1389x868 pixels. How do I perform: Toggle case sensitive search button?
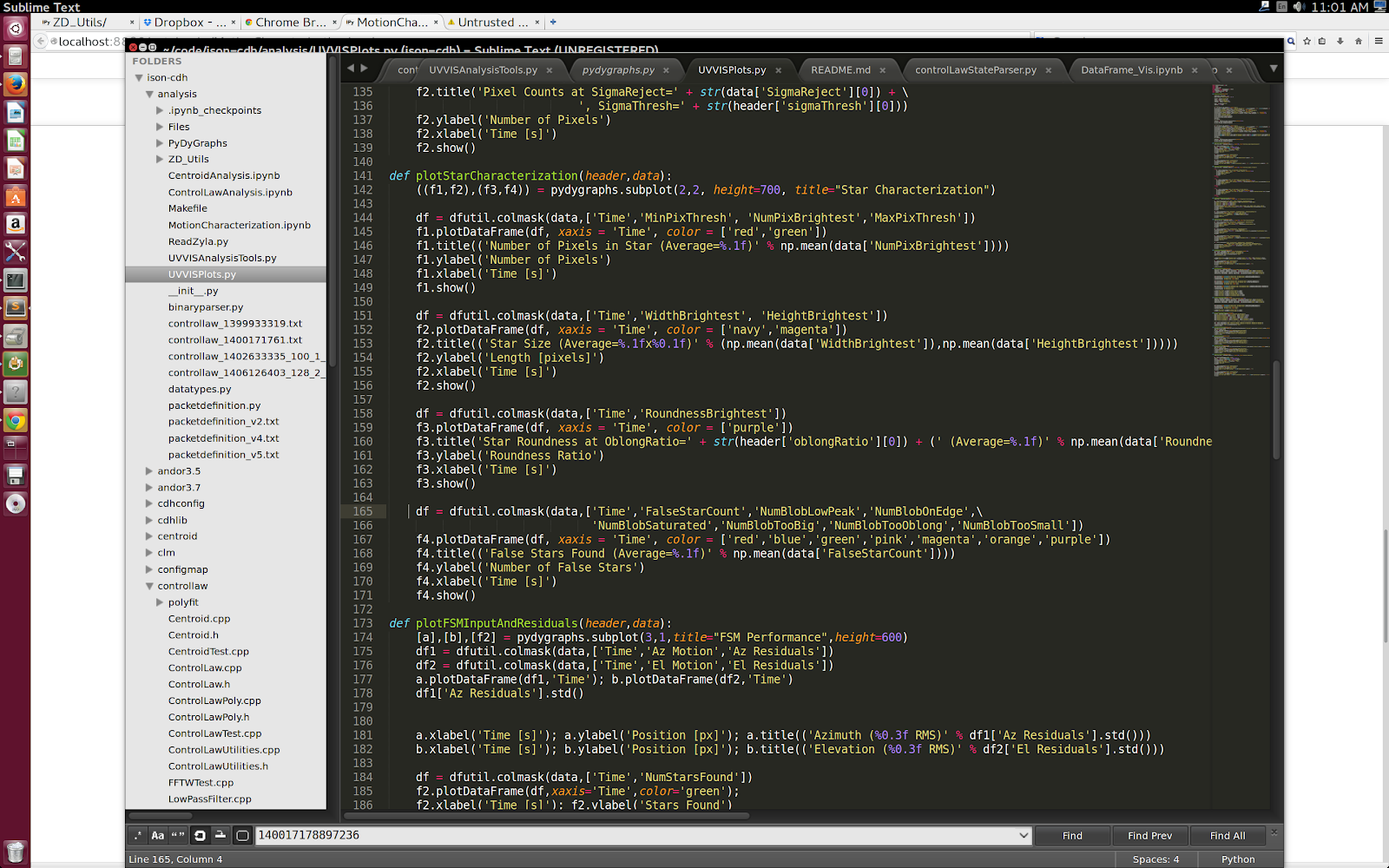[x=158, y=835]
